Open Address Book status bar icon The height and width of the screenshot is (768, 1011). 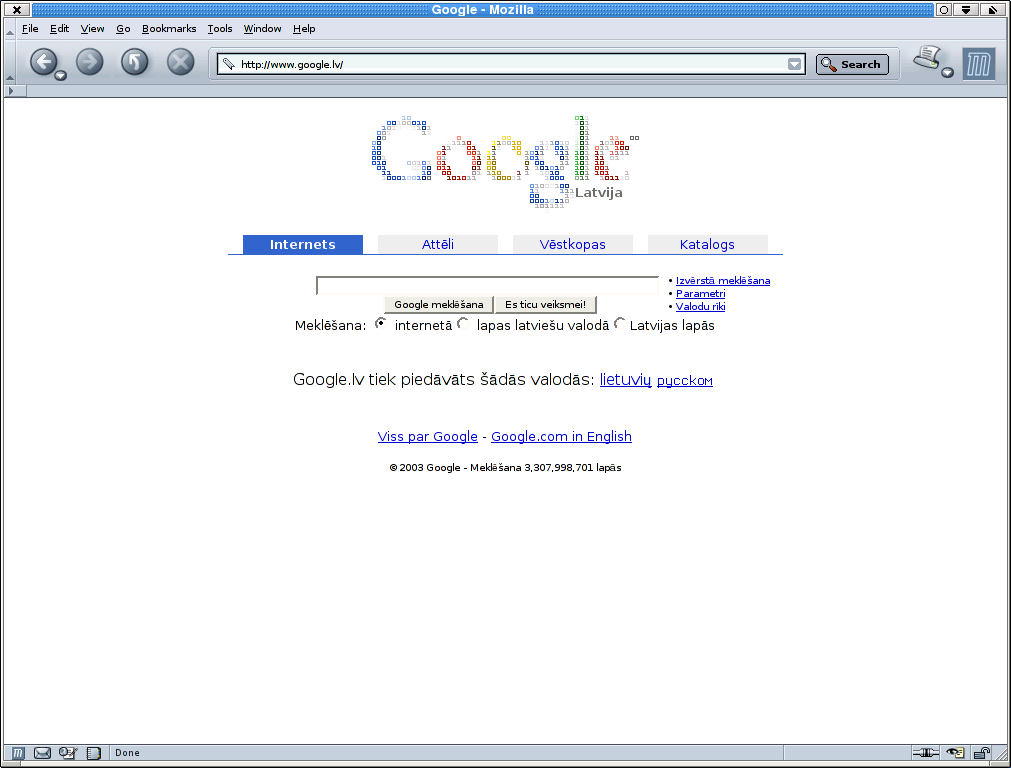tap(94, 753)
